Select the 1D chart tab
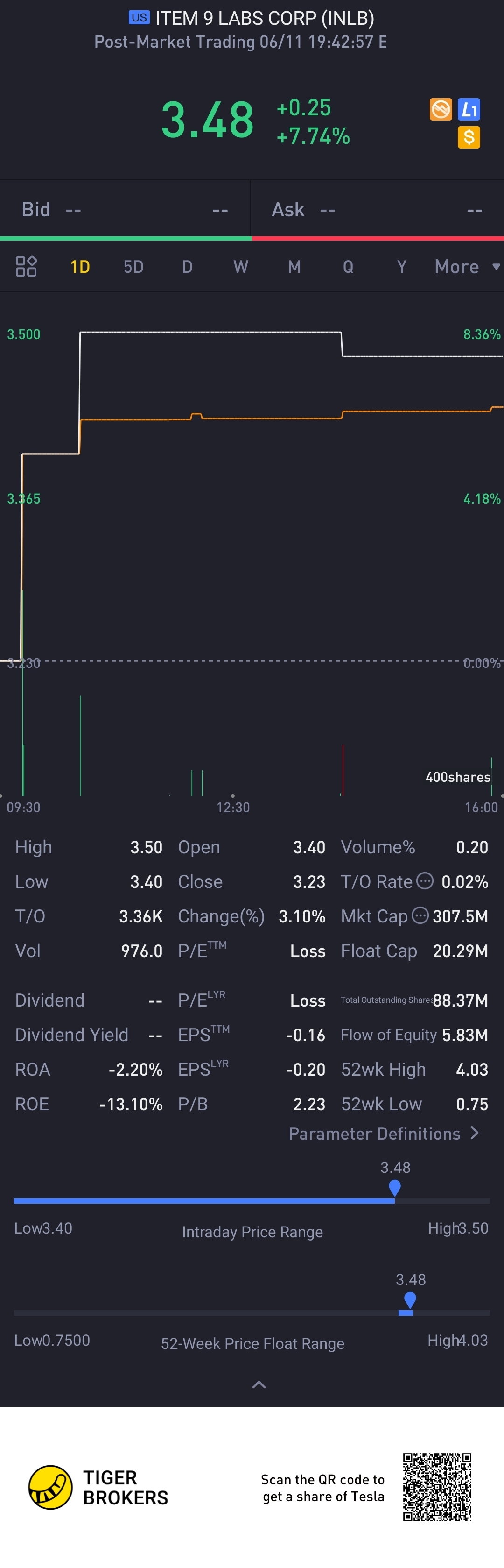The height and width of the screenshot is (1568, 504). (80, 267)
